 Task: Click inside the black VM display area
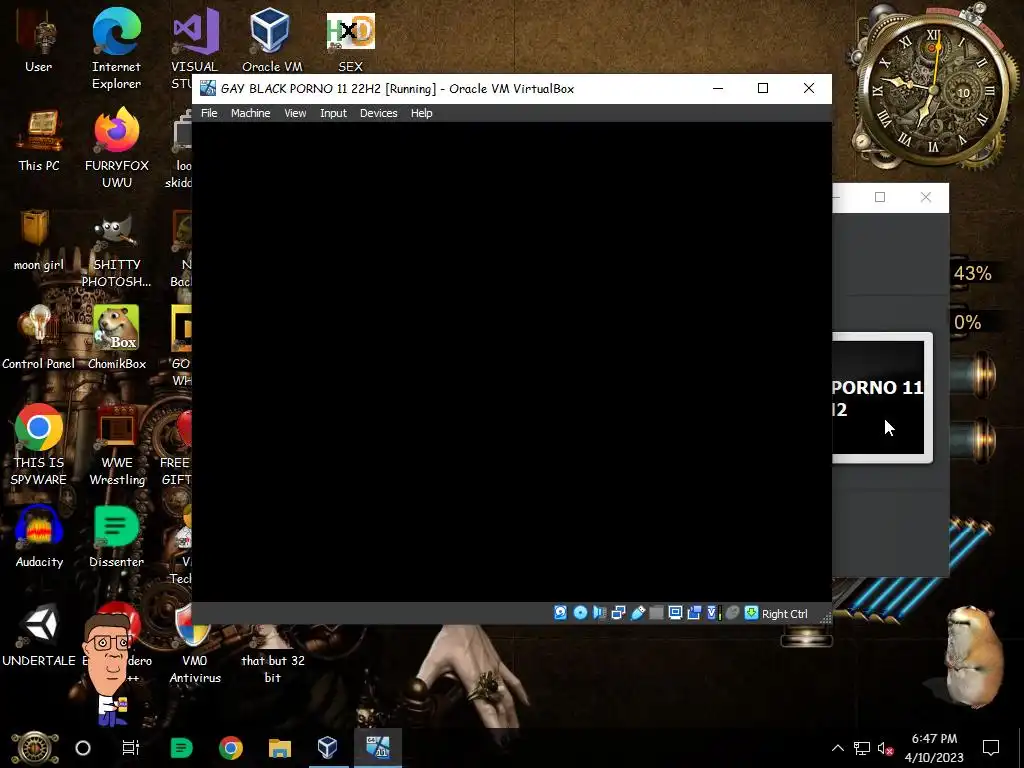(511, 361)
